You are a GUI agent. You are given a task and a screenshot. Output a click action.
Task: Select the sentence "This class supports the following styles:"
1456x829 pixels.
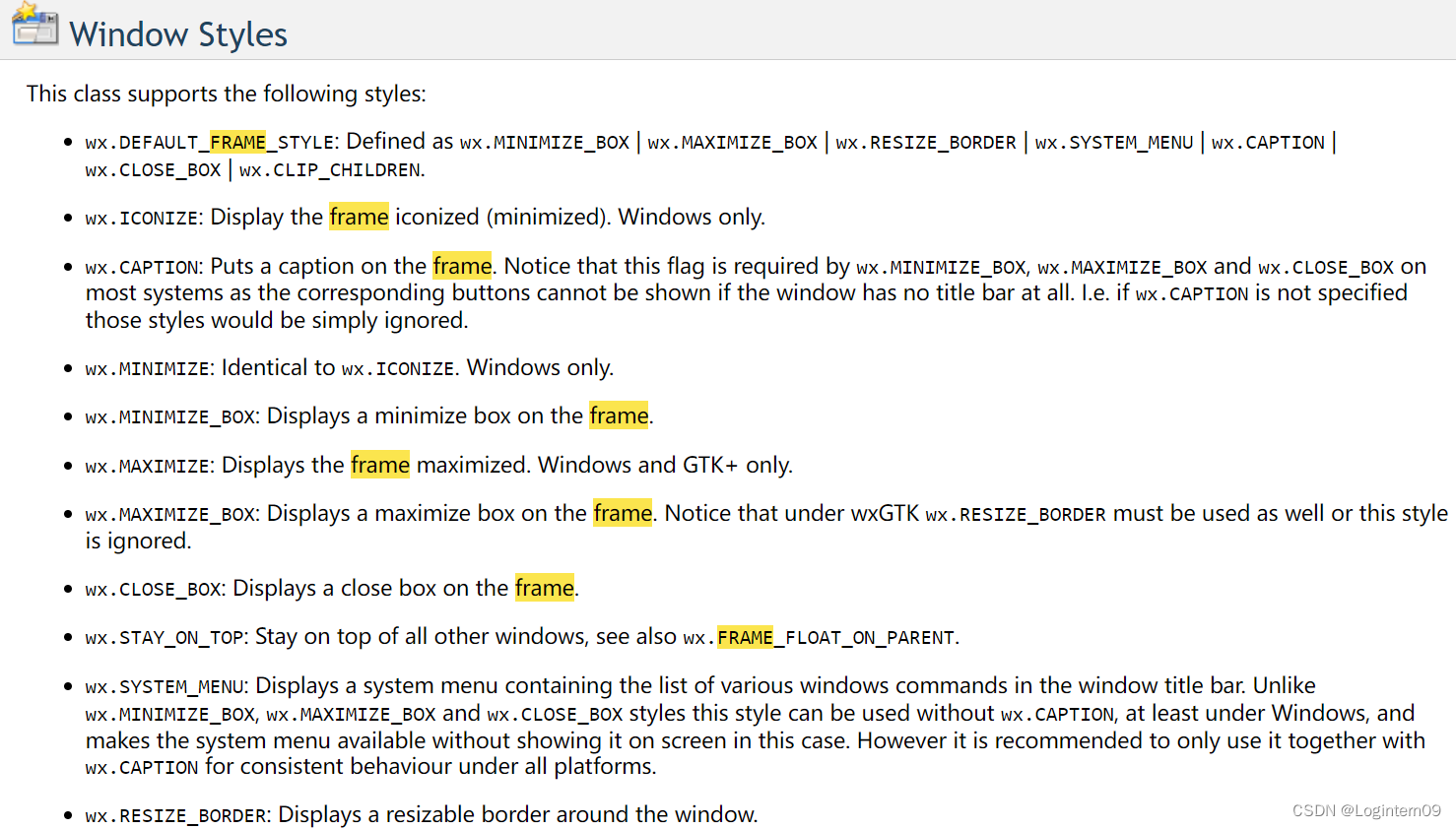[227, 94]
